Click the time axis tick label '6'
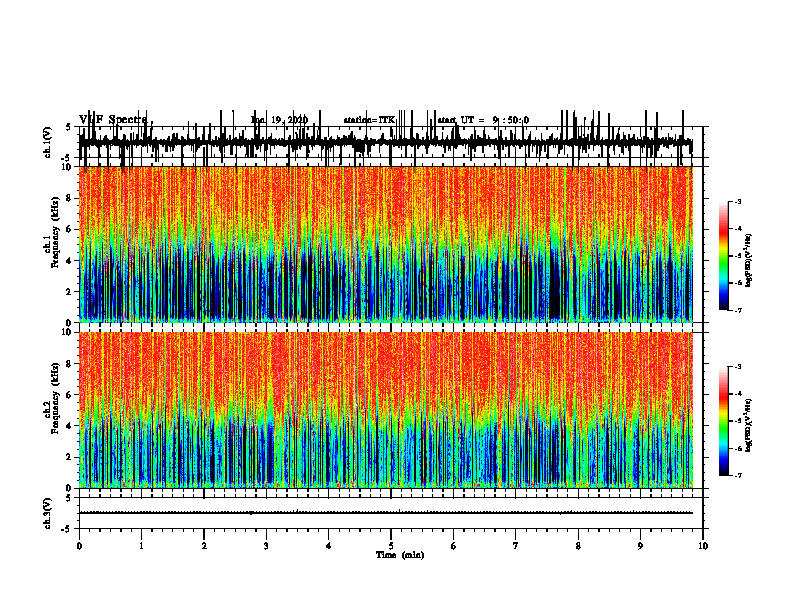This screenshot has height=612, width=792. pos(454,546)
